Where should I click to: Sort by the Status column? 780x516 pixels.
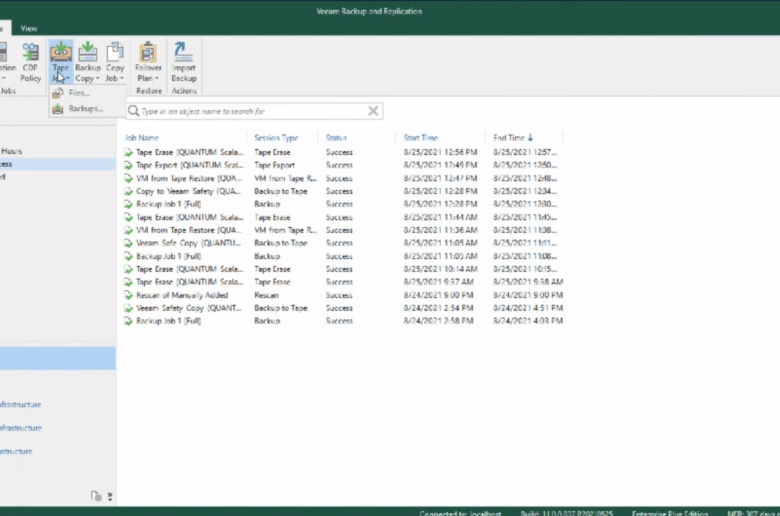(336, 138)
